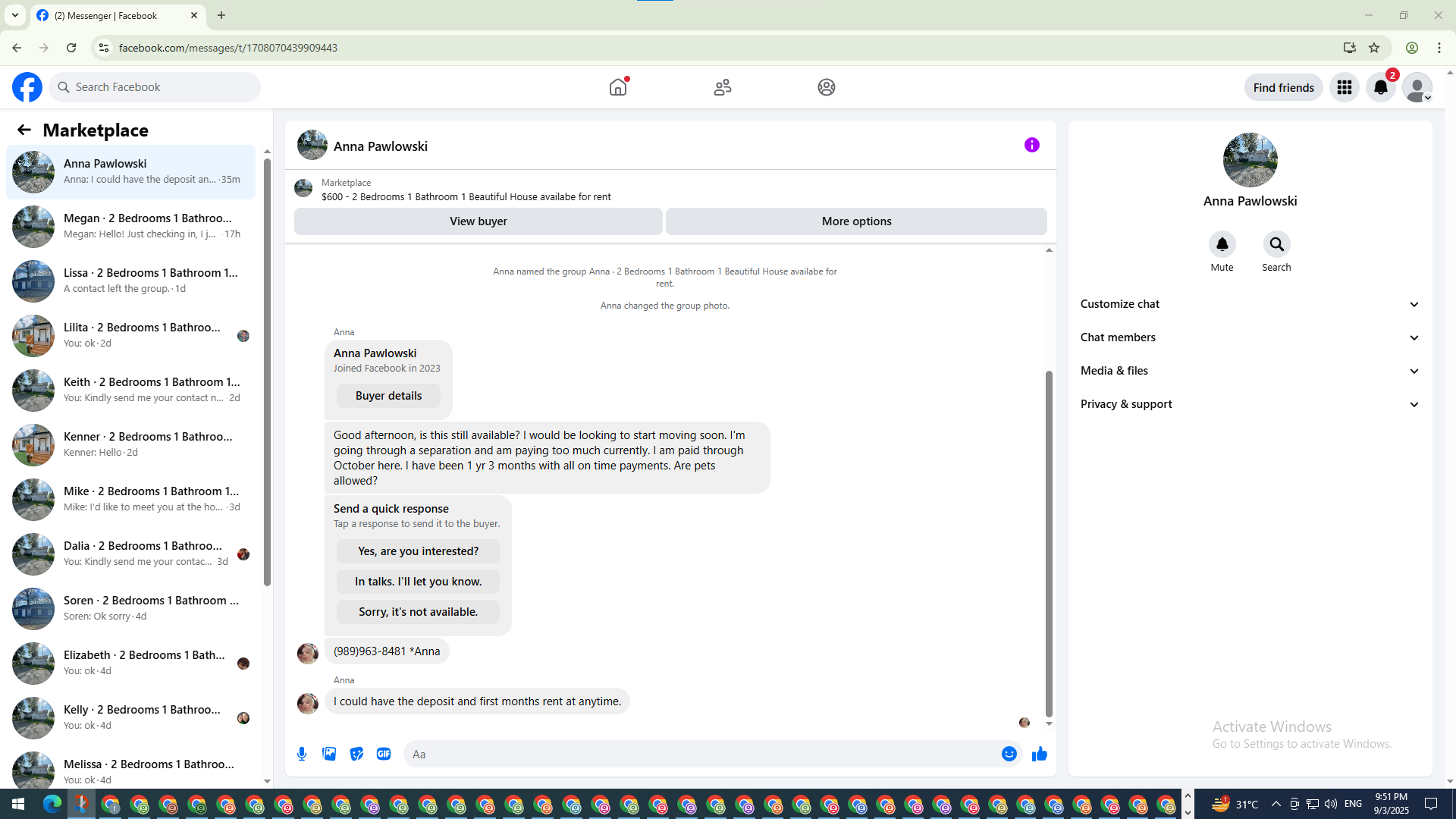Open conversation information purple info icon
1456x819 pixels.
click(x=1032, y=145)
